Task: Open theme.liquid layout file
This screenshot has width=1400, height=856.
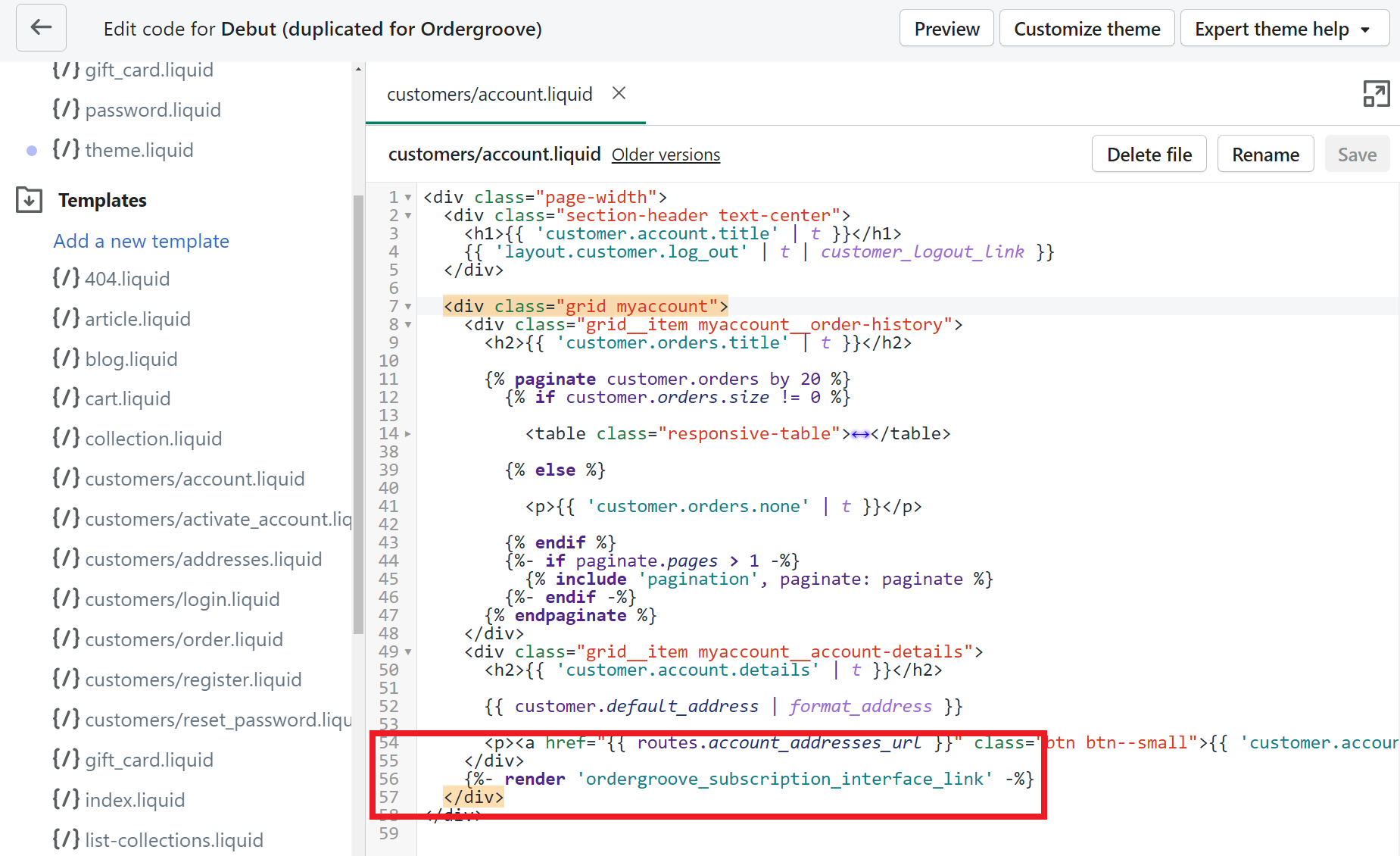Action: pyautogui.click(x=139, y=150)
